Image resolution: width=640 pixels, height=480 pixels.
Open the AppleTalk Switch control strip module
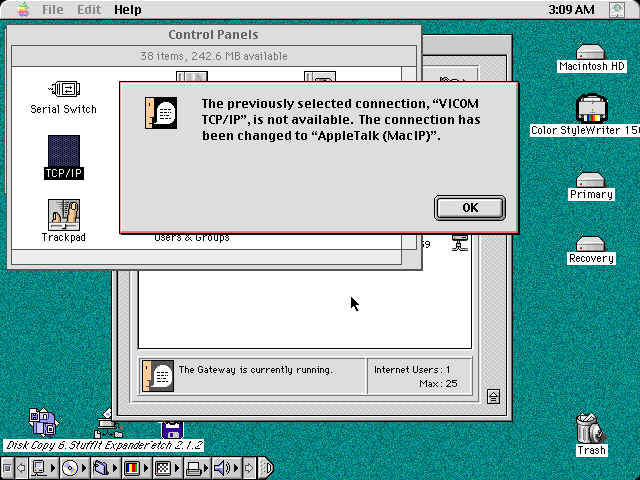click(x=44, y=468)
